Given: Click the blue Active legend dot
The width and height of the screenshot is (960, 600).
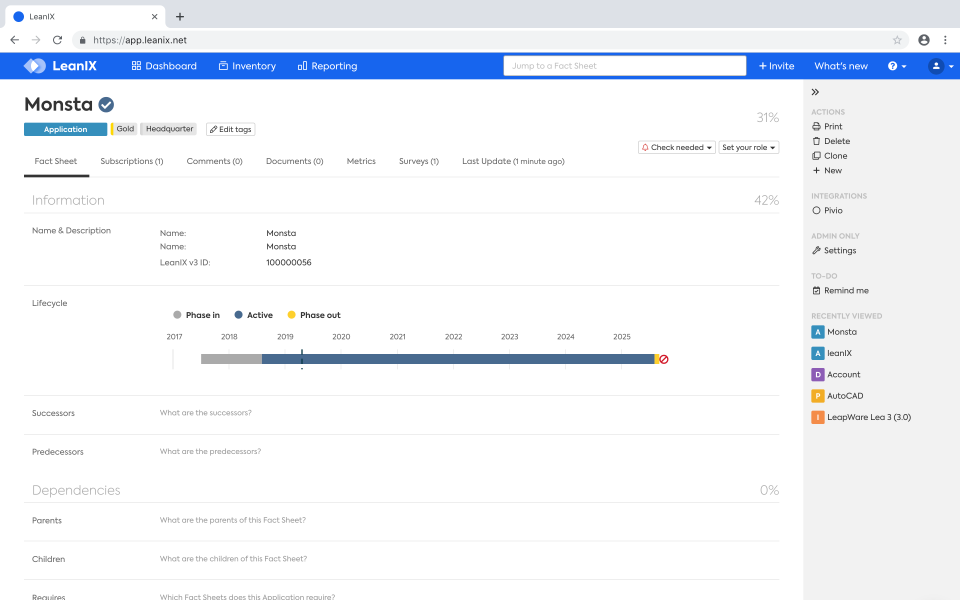Looking at the screenshot, I should (x=238, y=315).
